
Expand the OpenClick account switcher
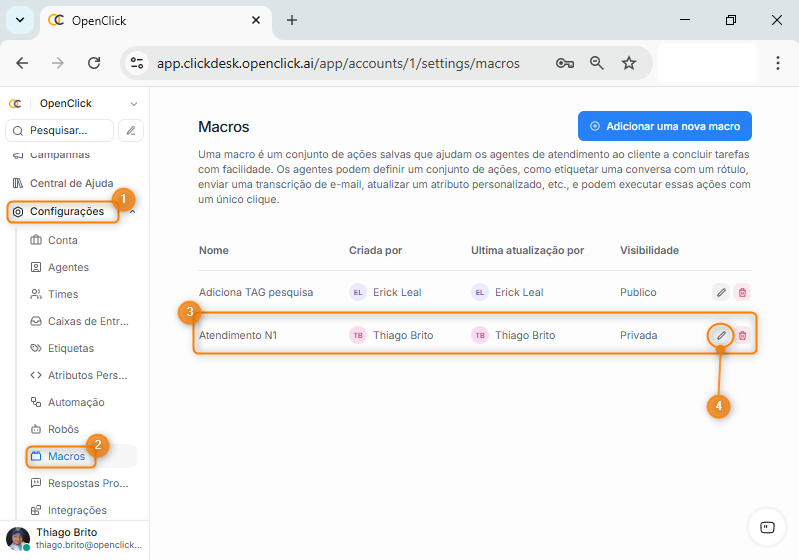[134, 104]
